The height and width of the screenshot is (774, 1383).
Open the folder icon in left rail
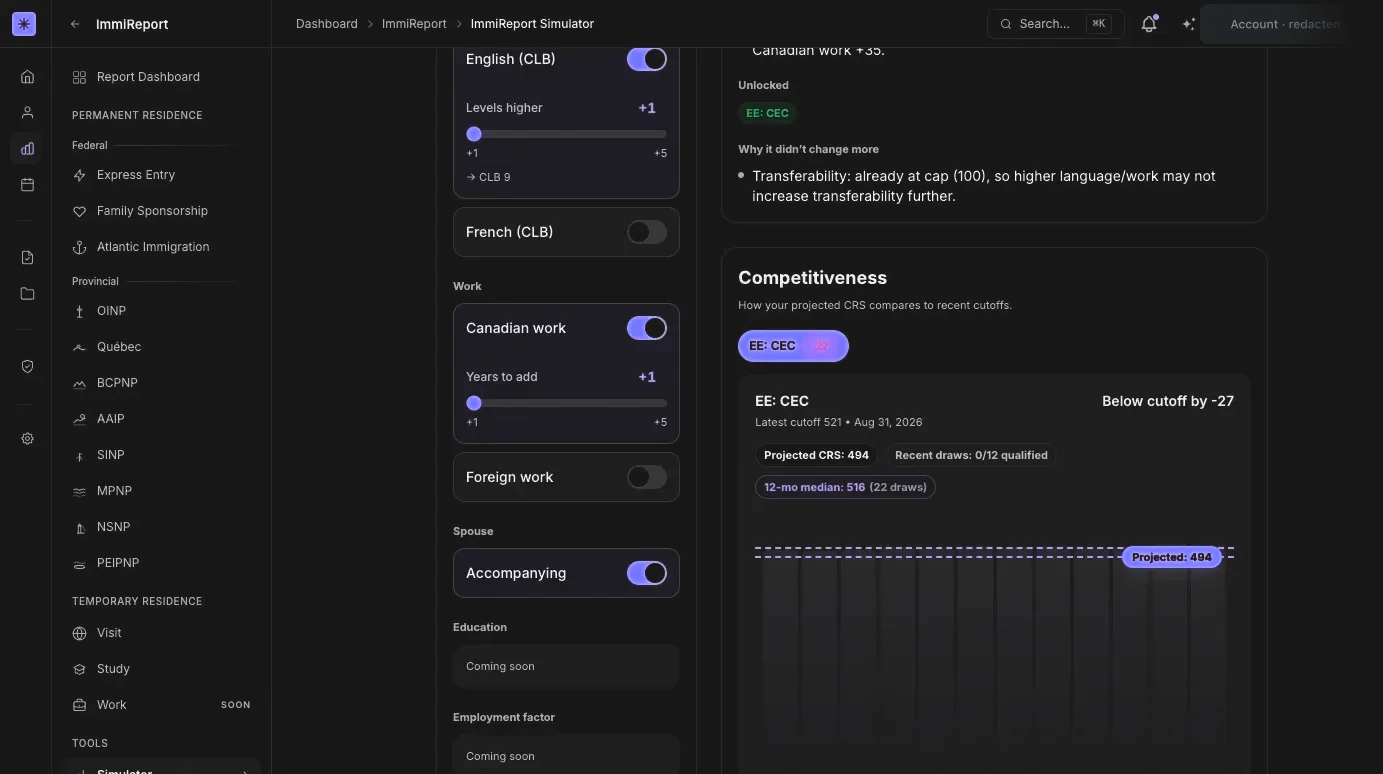(x=27, y=294)
